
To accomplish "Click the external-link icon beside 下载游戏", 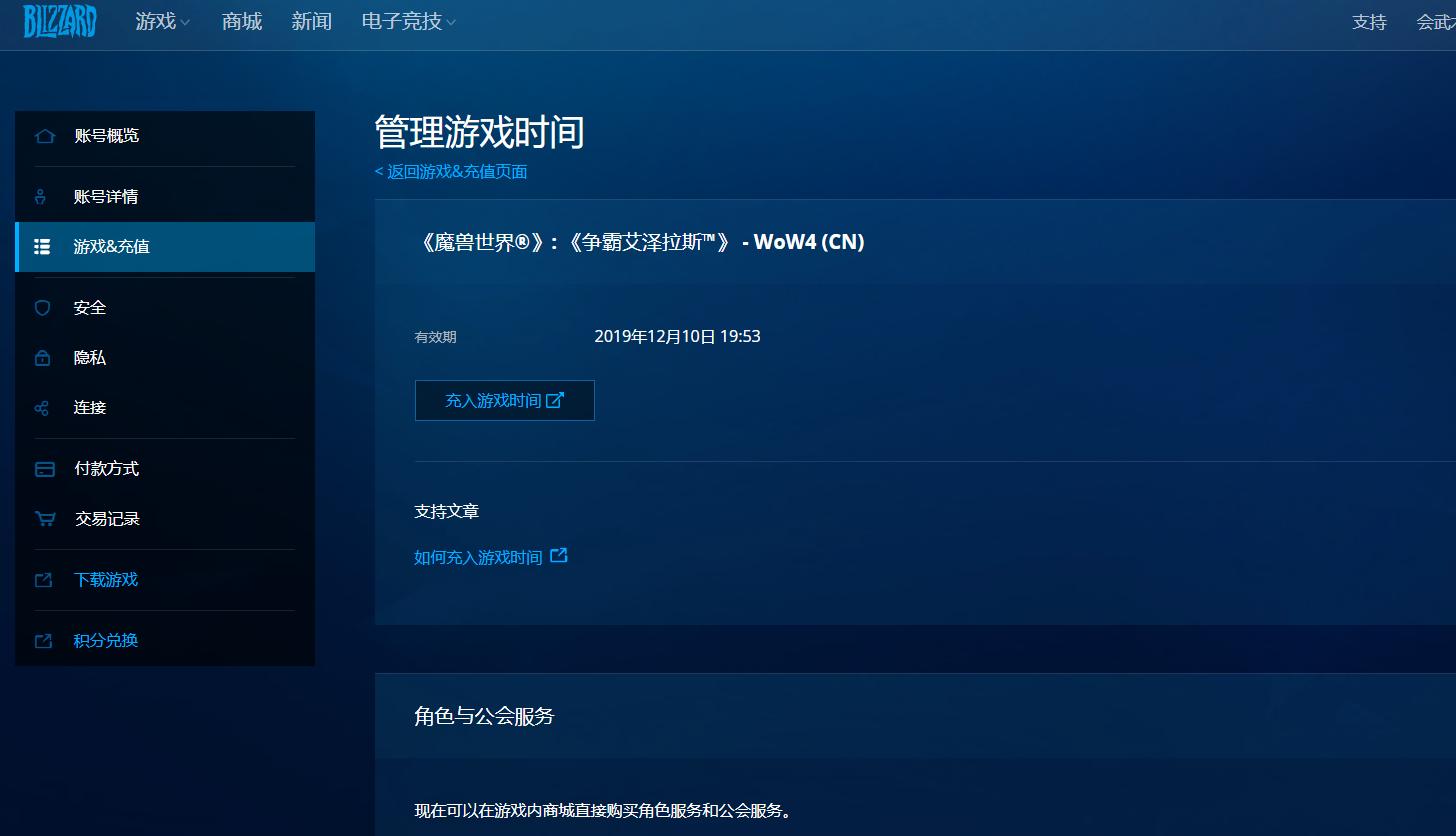I will pos(44,579).
